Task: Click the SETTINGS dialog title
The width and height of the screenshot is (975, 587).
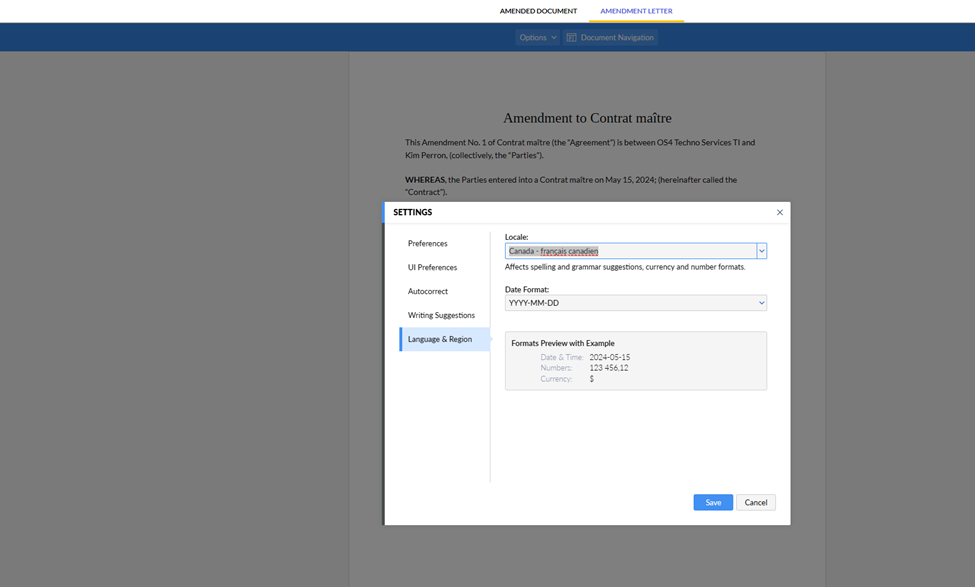Action: point(412,213)
